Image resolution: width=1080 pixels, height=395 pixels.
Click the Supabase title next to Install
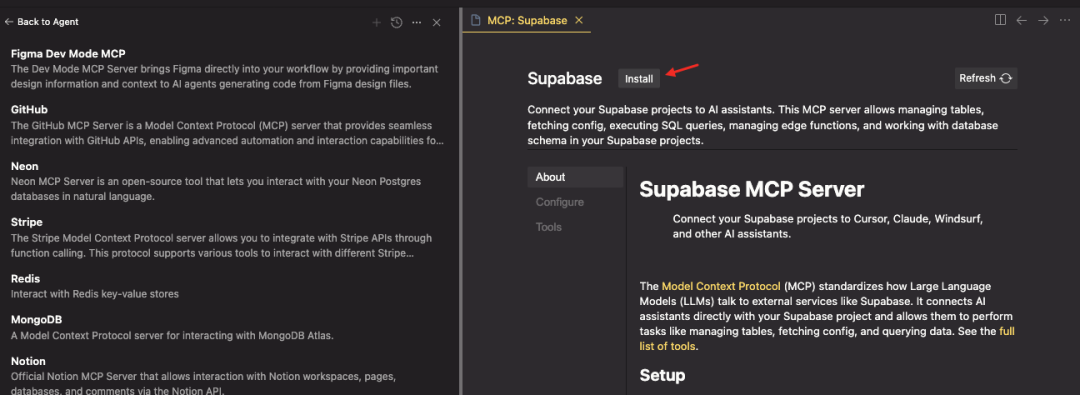(565, 79)
